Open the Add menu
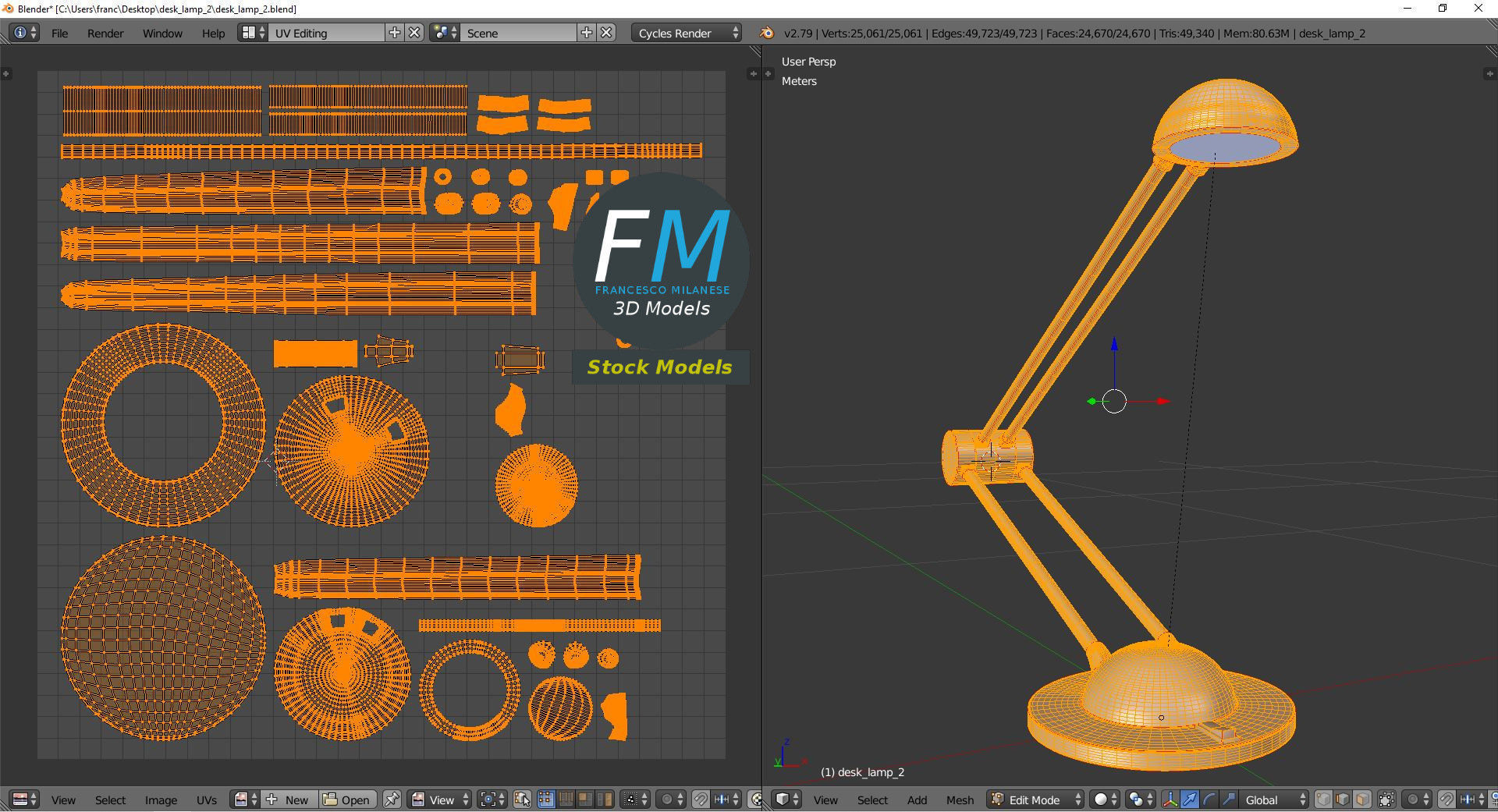This screenshot has height=812, width=1498. click(917, 800)
